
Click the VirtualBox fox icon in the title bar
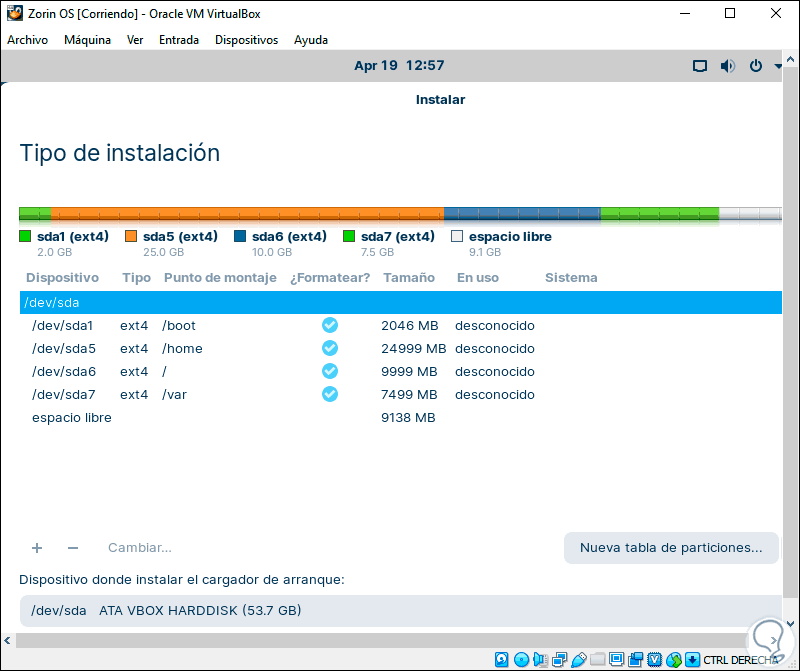pyautogui.click(x=15, y=13)
